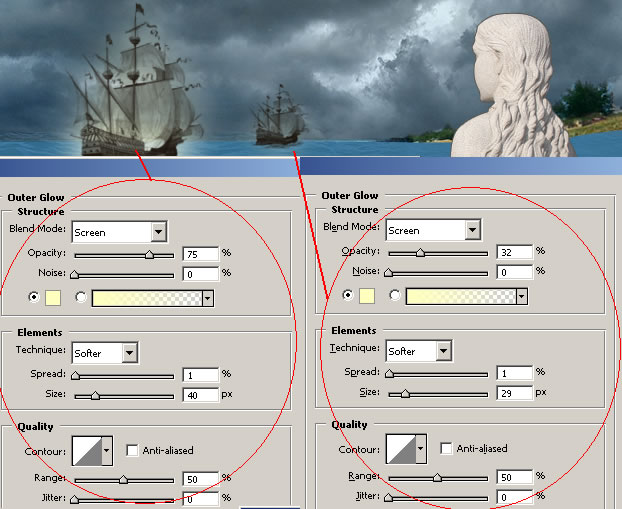Click the Spread slider handle in left panel
Screen dimensions: 622x509
pyautogui.click(x=75, y=375)
